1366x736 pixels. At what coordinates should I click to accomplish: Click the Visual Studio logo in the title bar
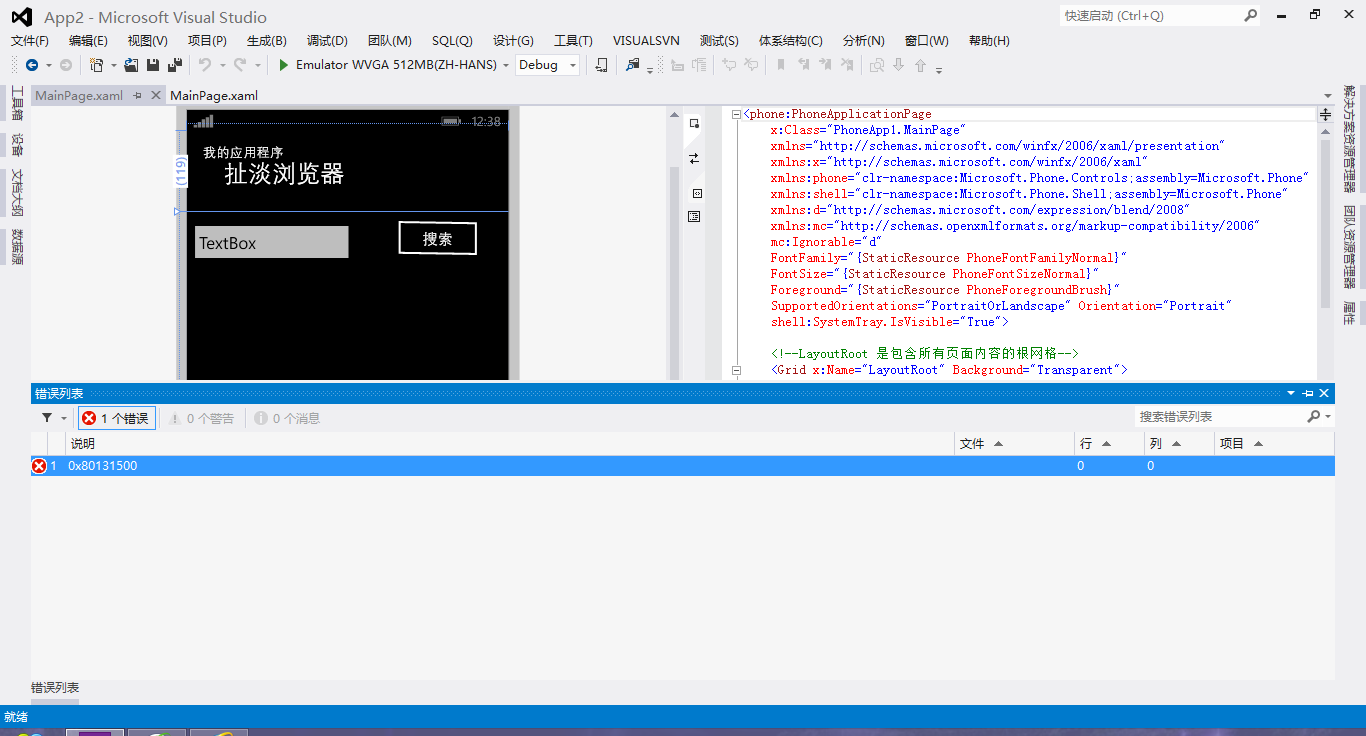coord(21,17)
